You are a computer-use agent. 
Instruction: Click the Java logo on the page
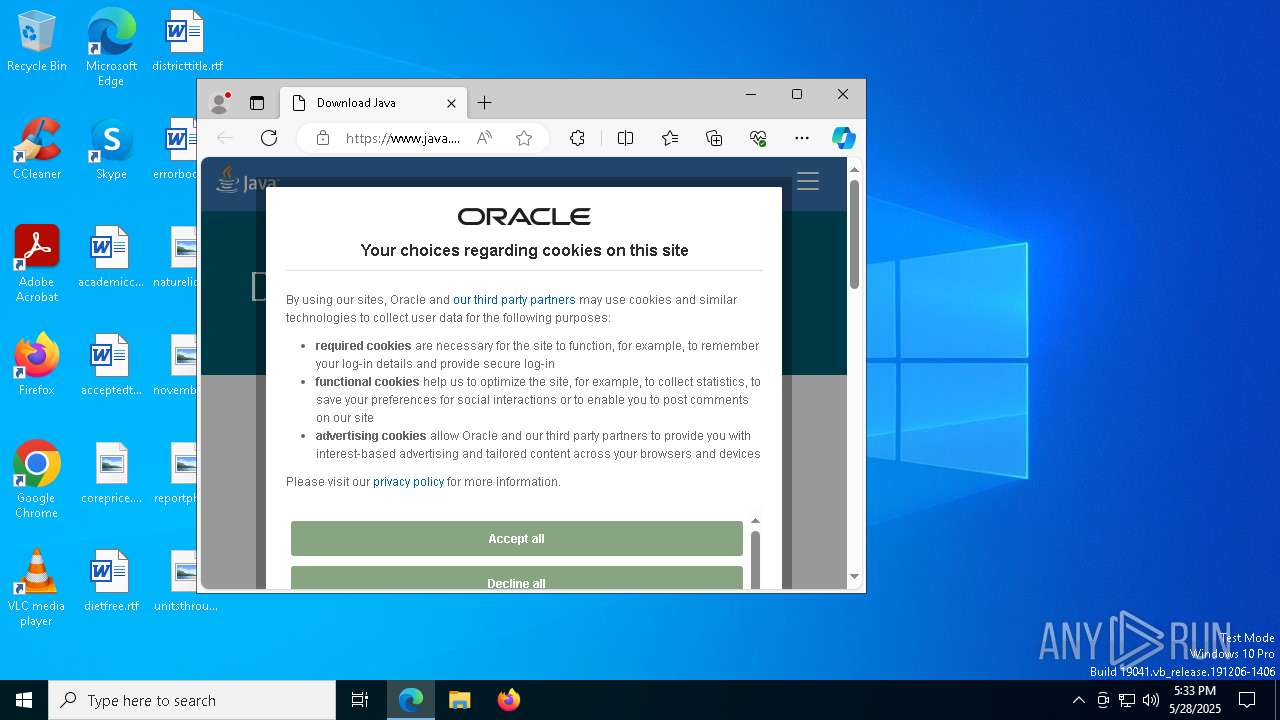coord(247,180)
